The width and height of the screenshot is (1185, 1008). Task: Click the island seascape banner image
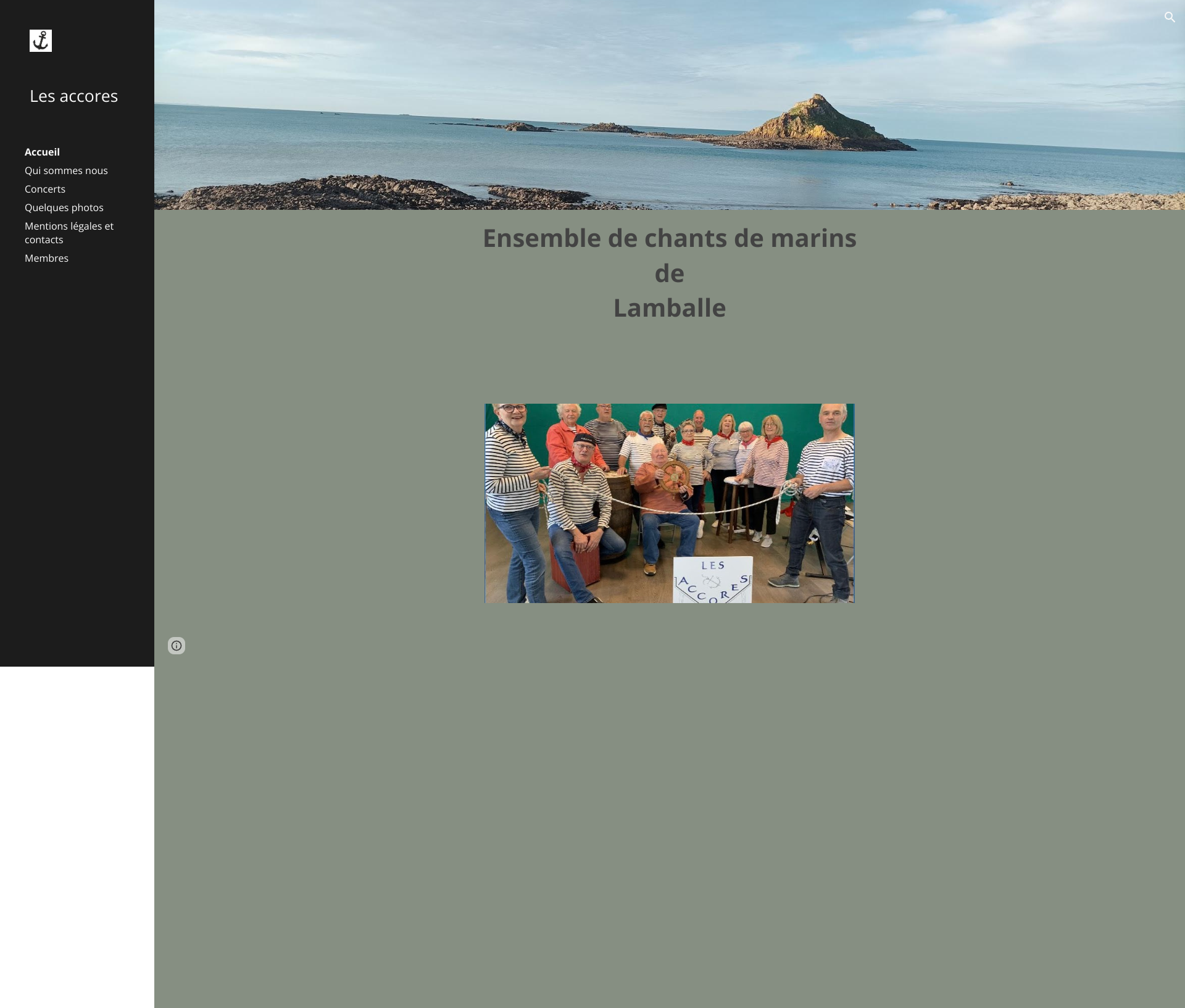point(670,105)
